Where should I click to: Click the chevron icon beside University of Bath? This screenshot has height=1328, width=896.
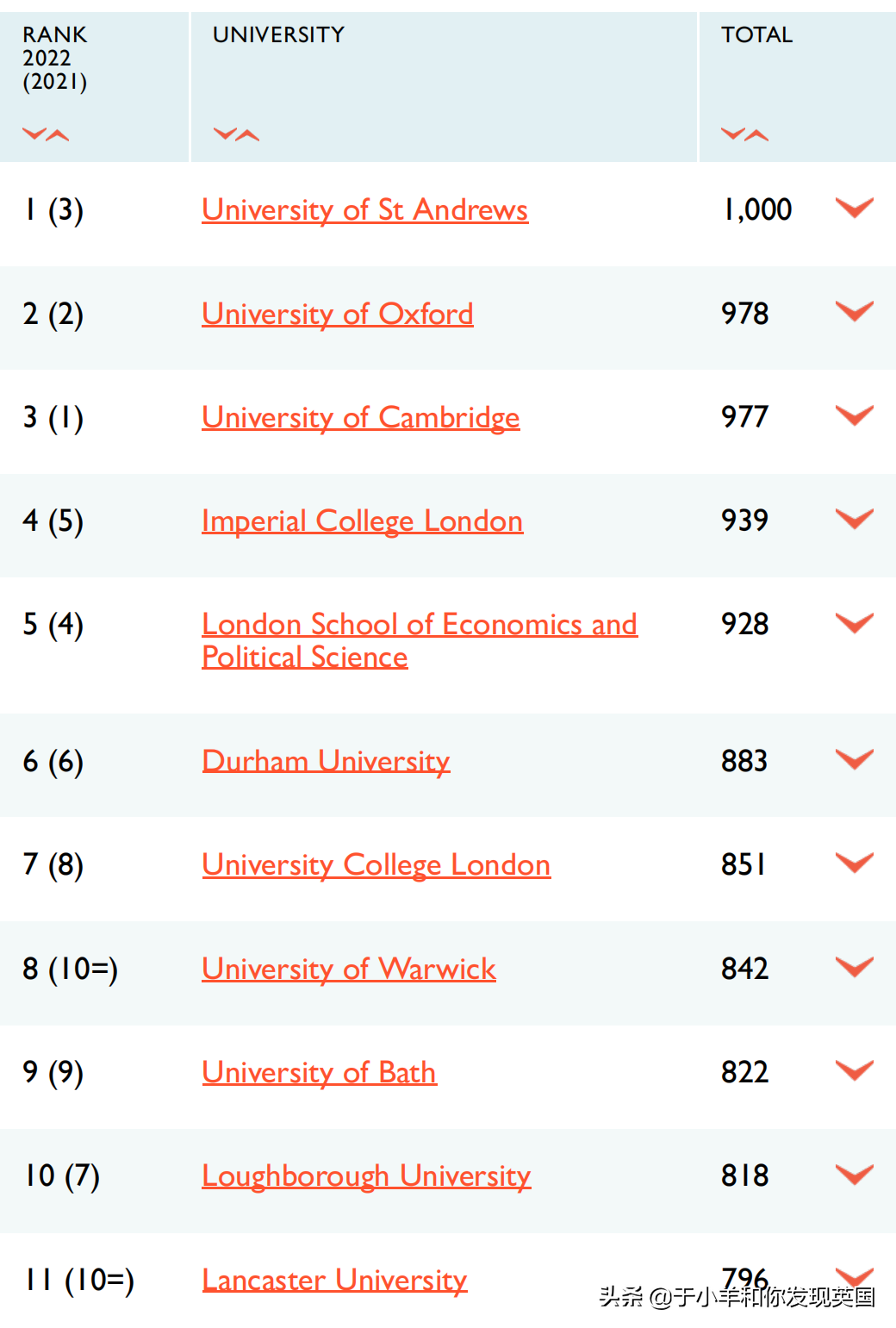[854, 1070]
